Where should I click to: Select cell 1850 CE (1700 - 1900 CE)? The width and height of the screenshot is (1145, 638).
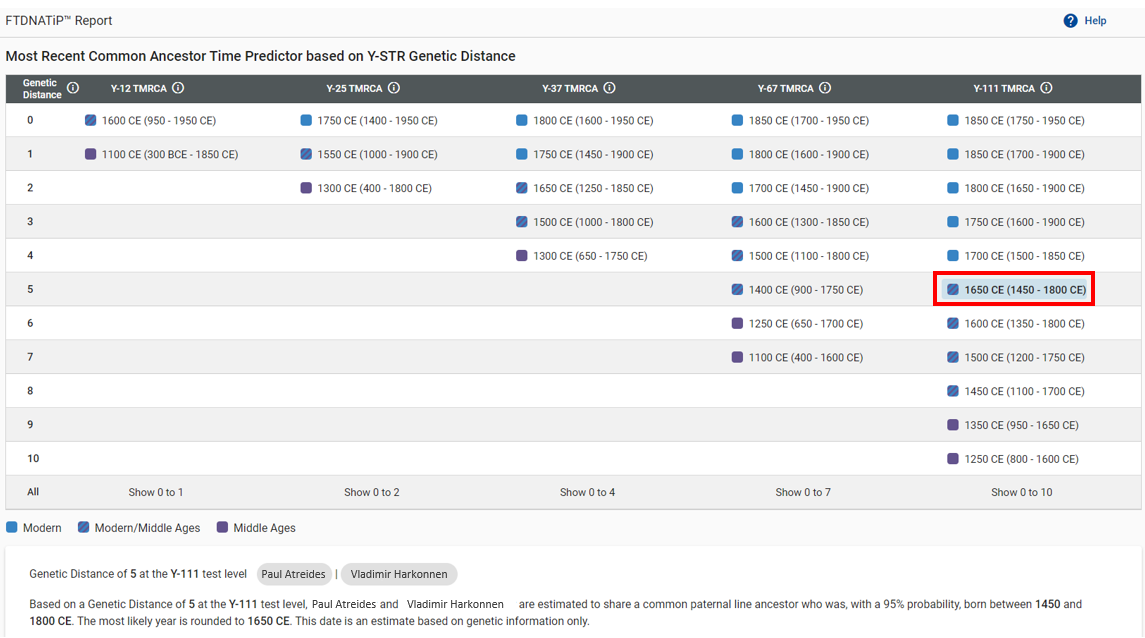coord(1016,155)
